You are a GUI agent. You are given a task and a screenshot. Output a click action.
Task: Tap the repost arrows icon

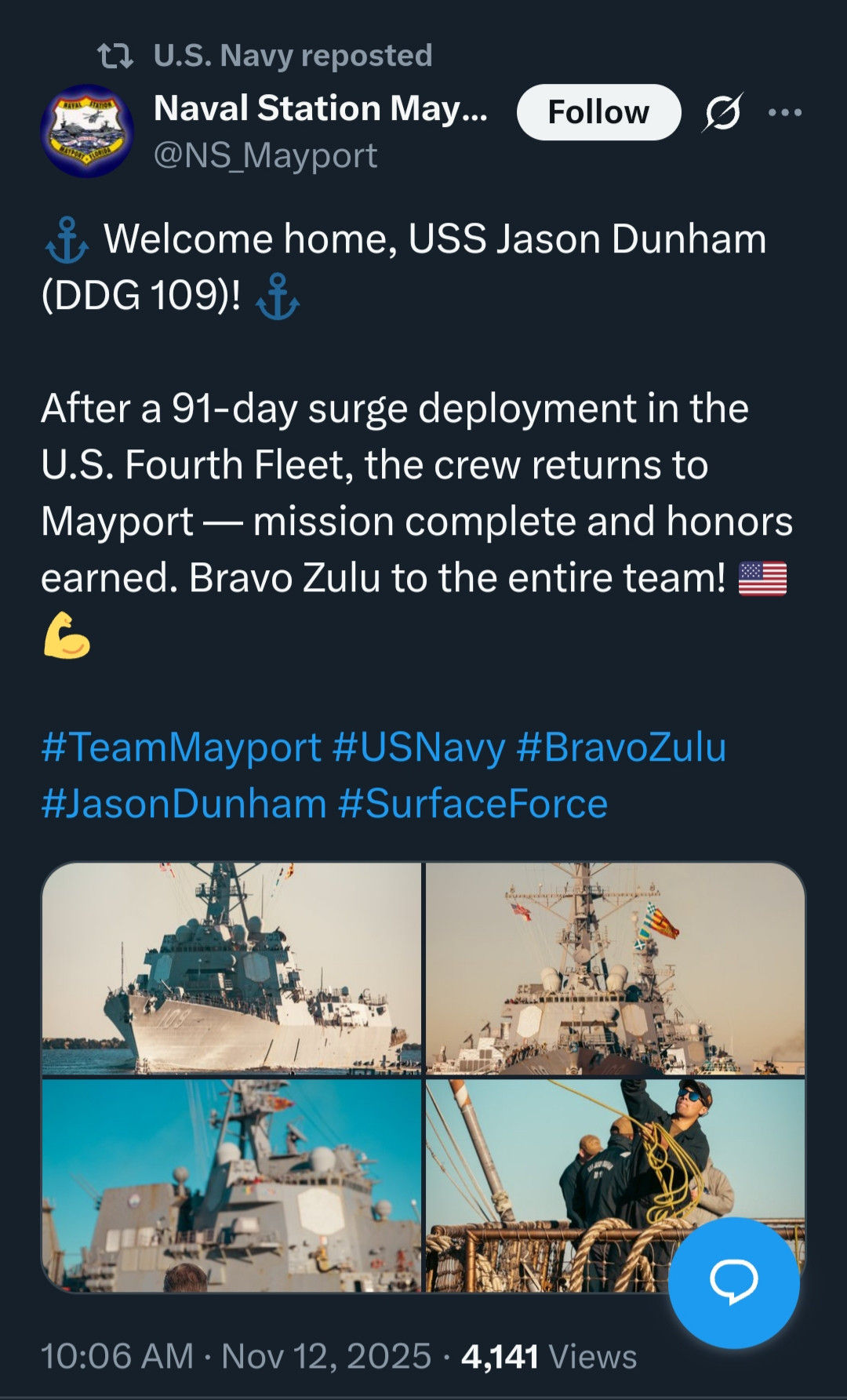point(115,56)
